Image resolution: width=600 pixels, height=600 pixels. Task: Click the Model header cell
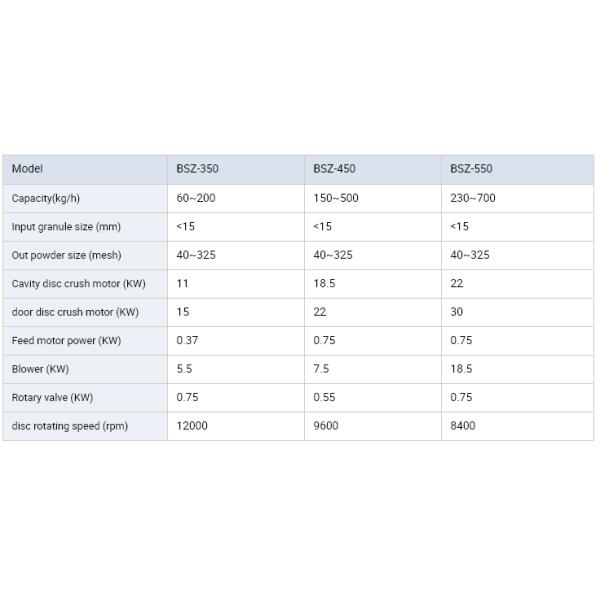[x=28, y=169]
